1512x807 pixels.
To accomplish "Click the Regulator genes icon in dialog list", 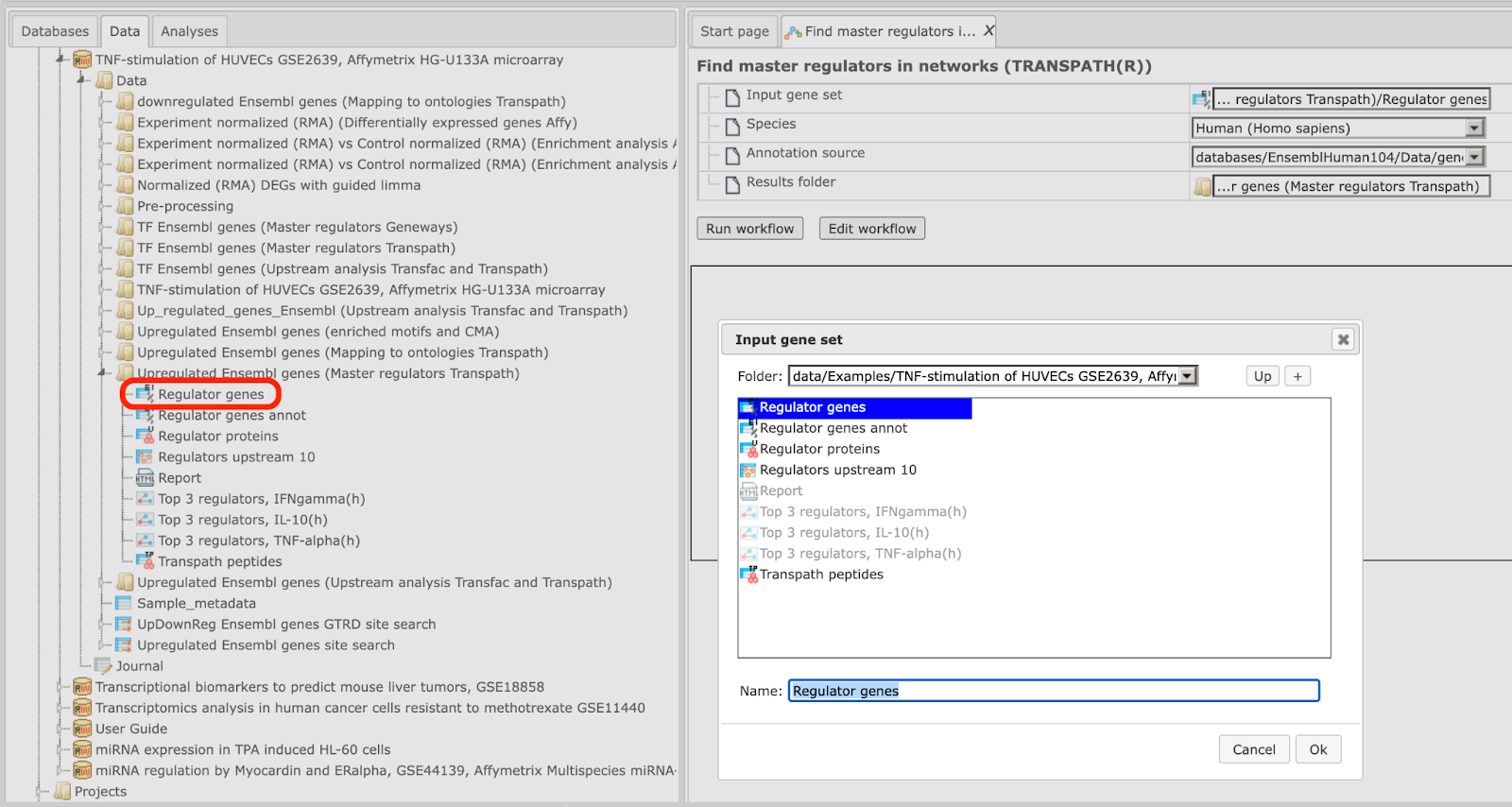I will pyautogui.click(x=747, y=407).
